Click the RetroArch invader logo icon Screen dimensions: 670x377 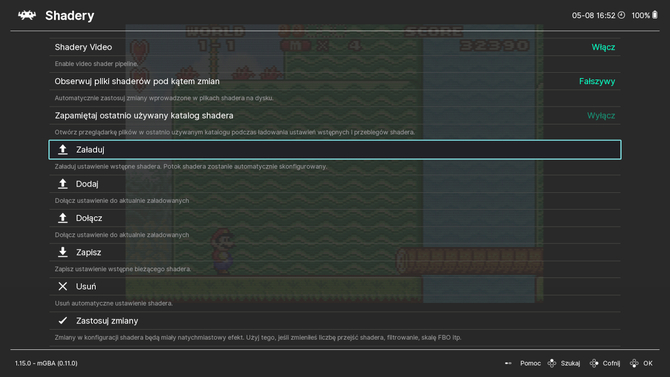pyautogui.click(x=27, y=15)
